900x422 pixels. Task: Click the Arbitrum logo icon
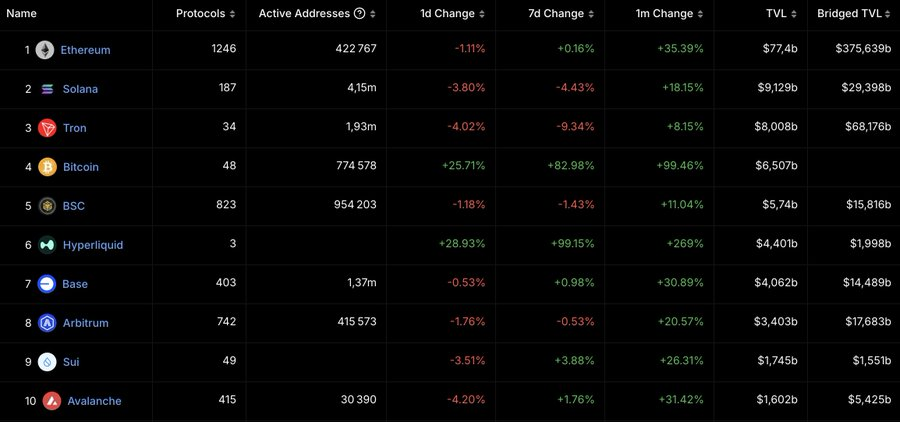click(x=47, y=323)
